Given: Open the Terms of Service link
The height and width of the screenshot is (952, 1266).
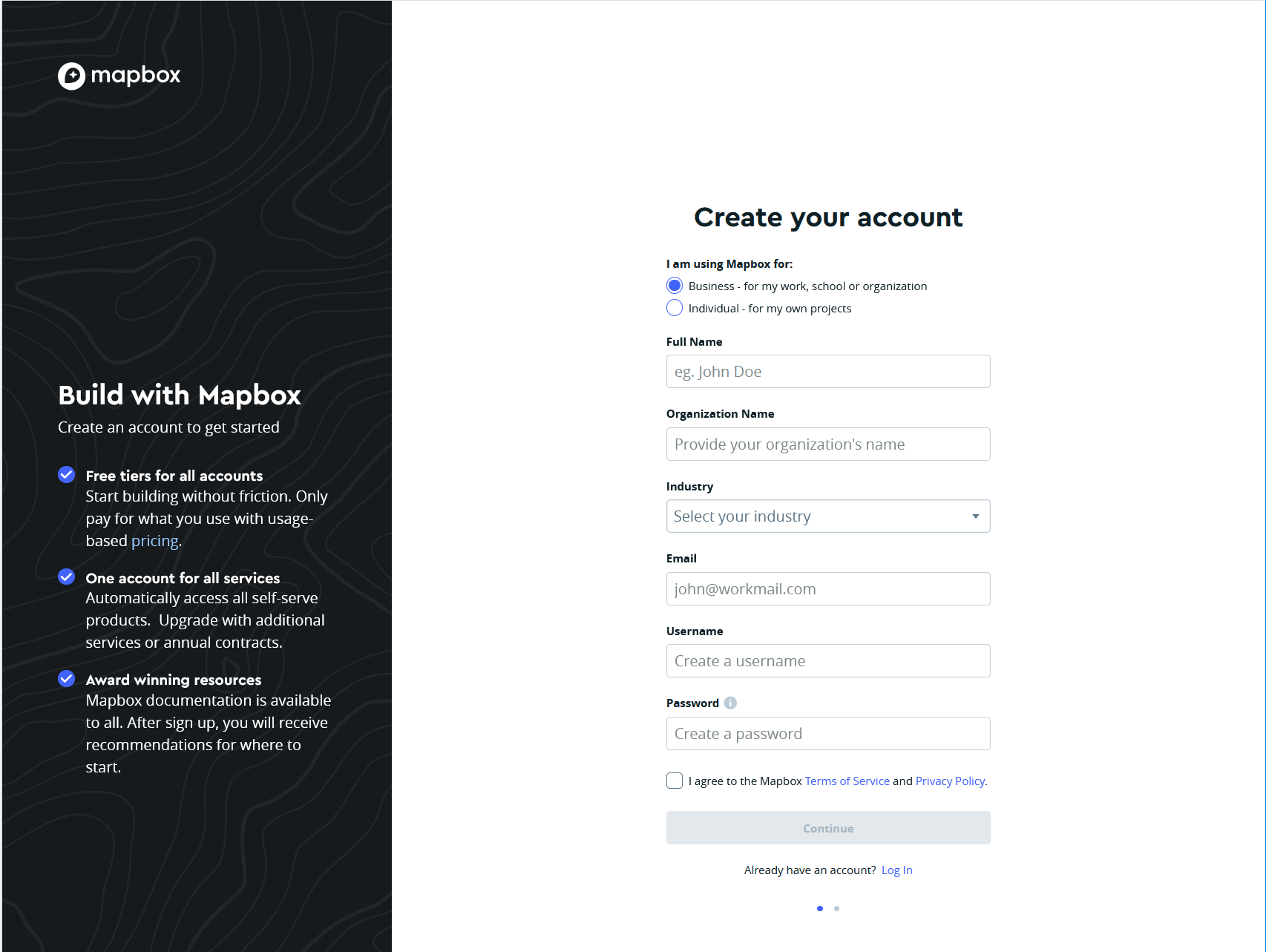Looking at the screenshot, I should (847, 781).
